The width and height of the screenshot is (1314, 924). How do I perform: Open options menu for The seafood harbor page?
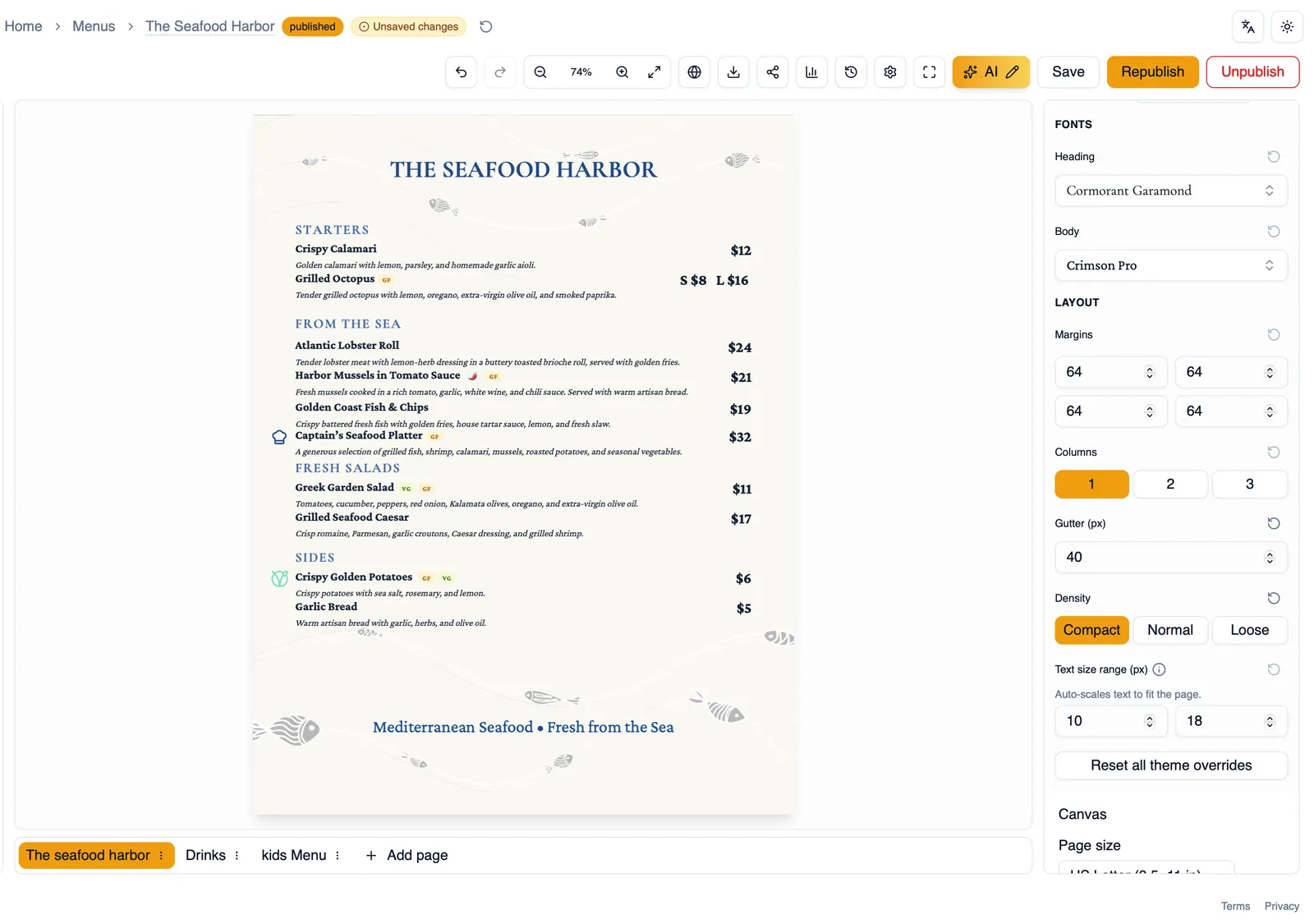tap(161, 856)
